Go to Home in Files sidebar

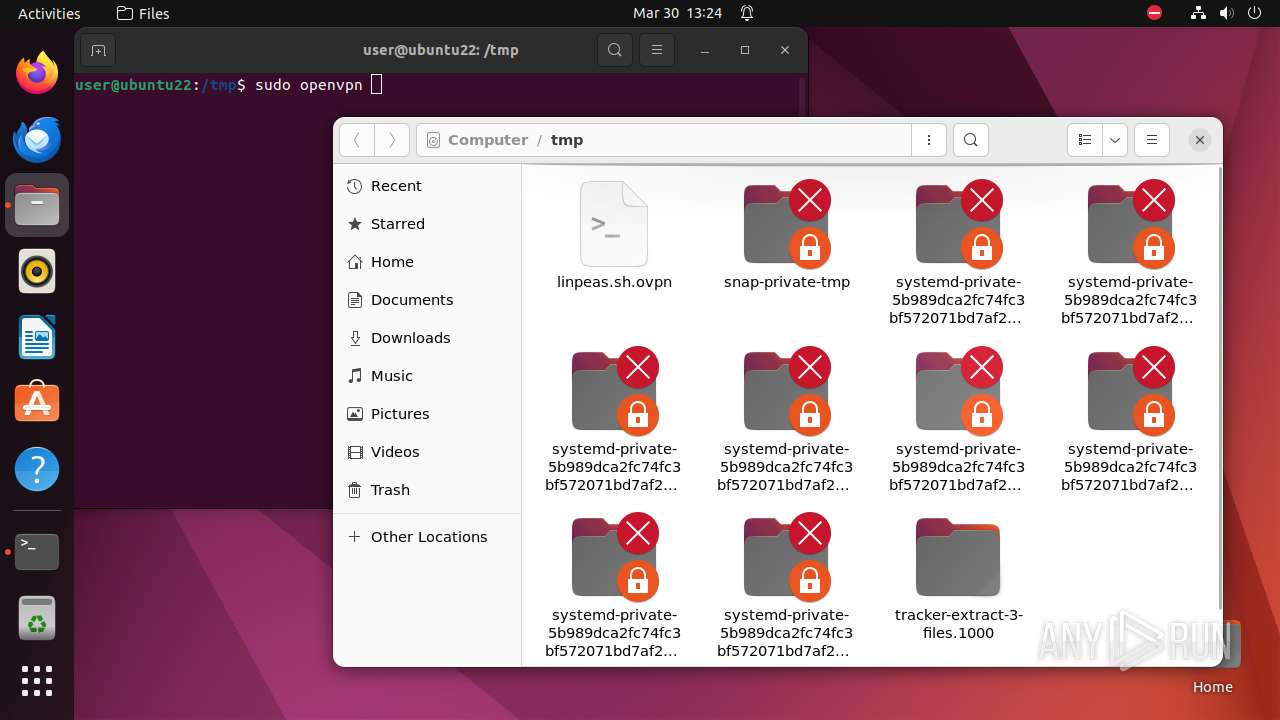[x=427, y=262]
